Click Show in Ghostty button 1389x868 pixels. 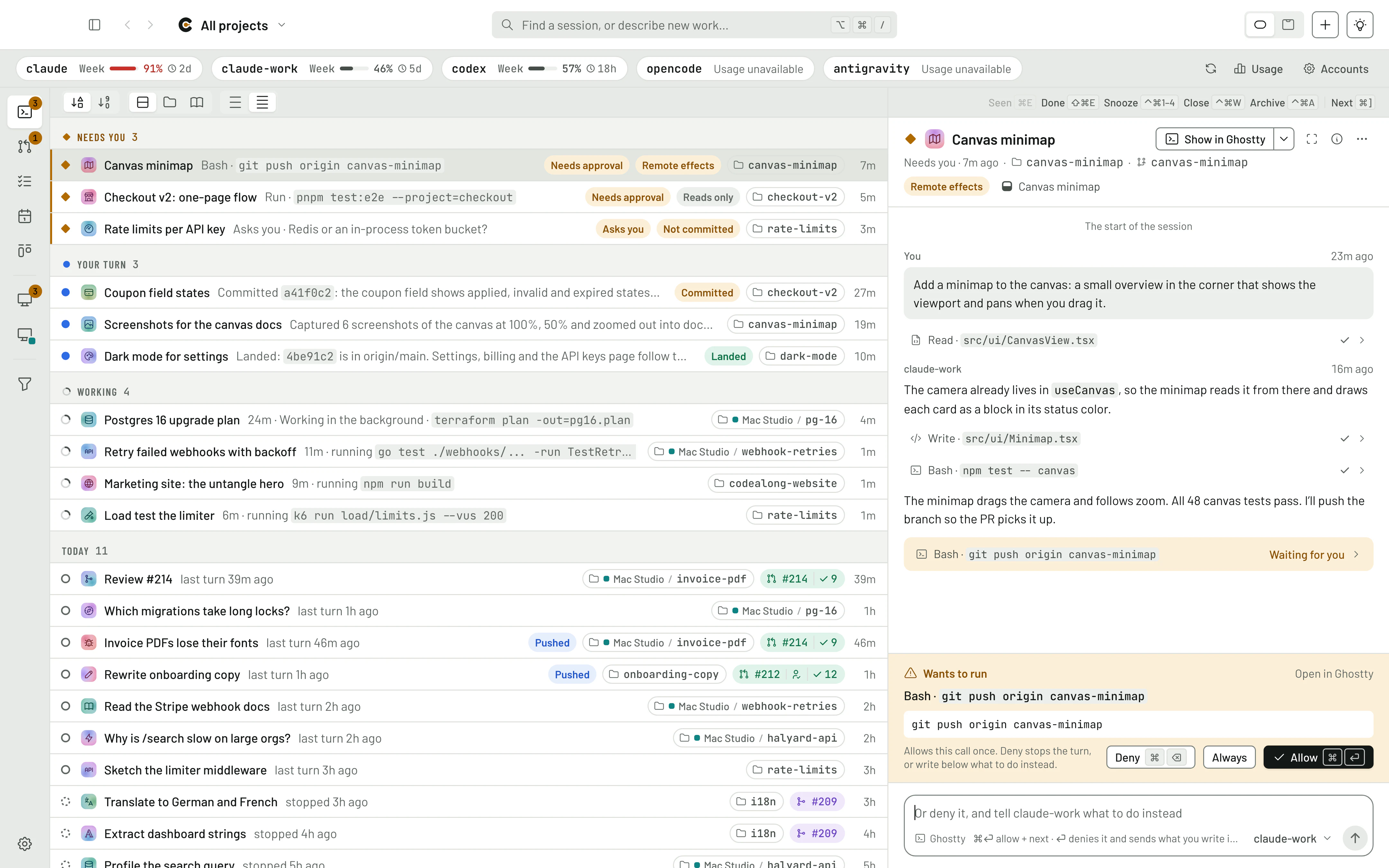tap(1215, 140)
